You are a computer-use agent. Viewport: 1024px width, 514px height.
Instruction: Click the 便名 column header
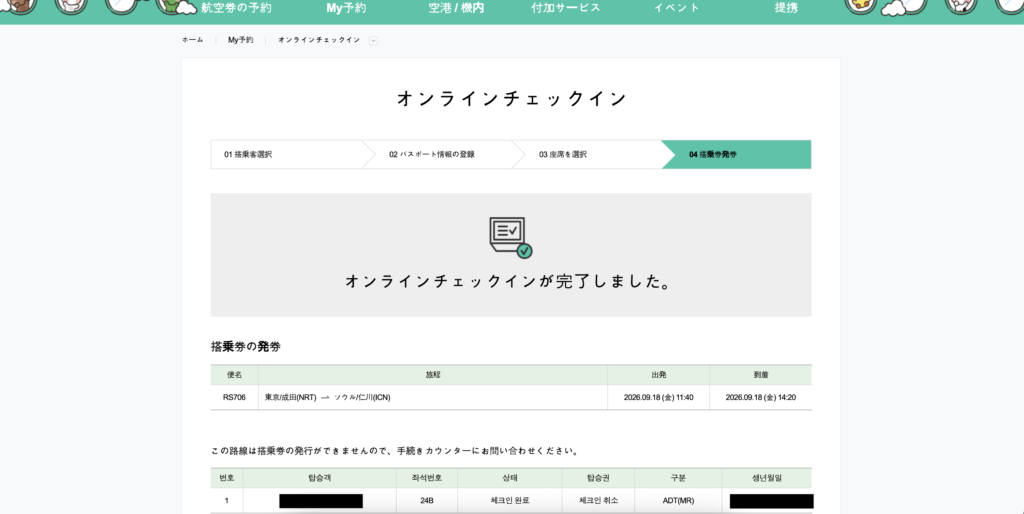[234, 375]
